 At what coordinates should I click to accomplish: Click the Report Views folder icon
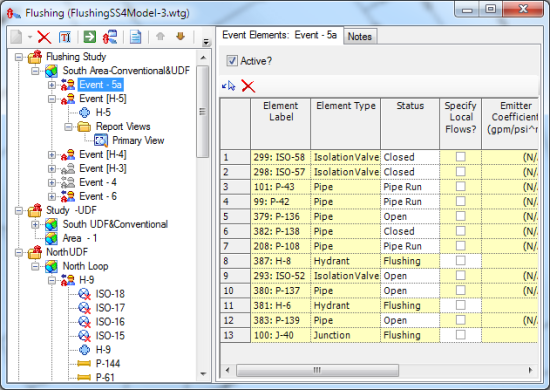[x=84, y=127]
